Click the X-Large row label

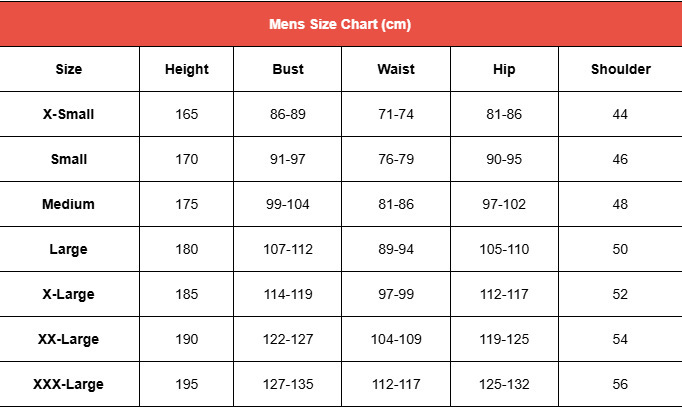point(69,294)
